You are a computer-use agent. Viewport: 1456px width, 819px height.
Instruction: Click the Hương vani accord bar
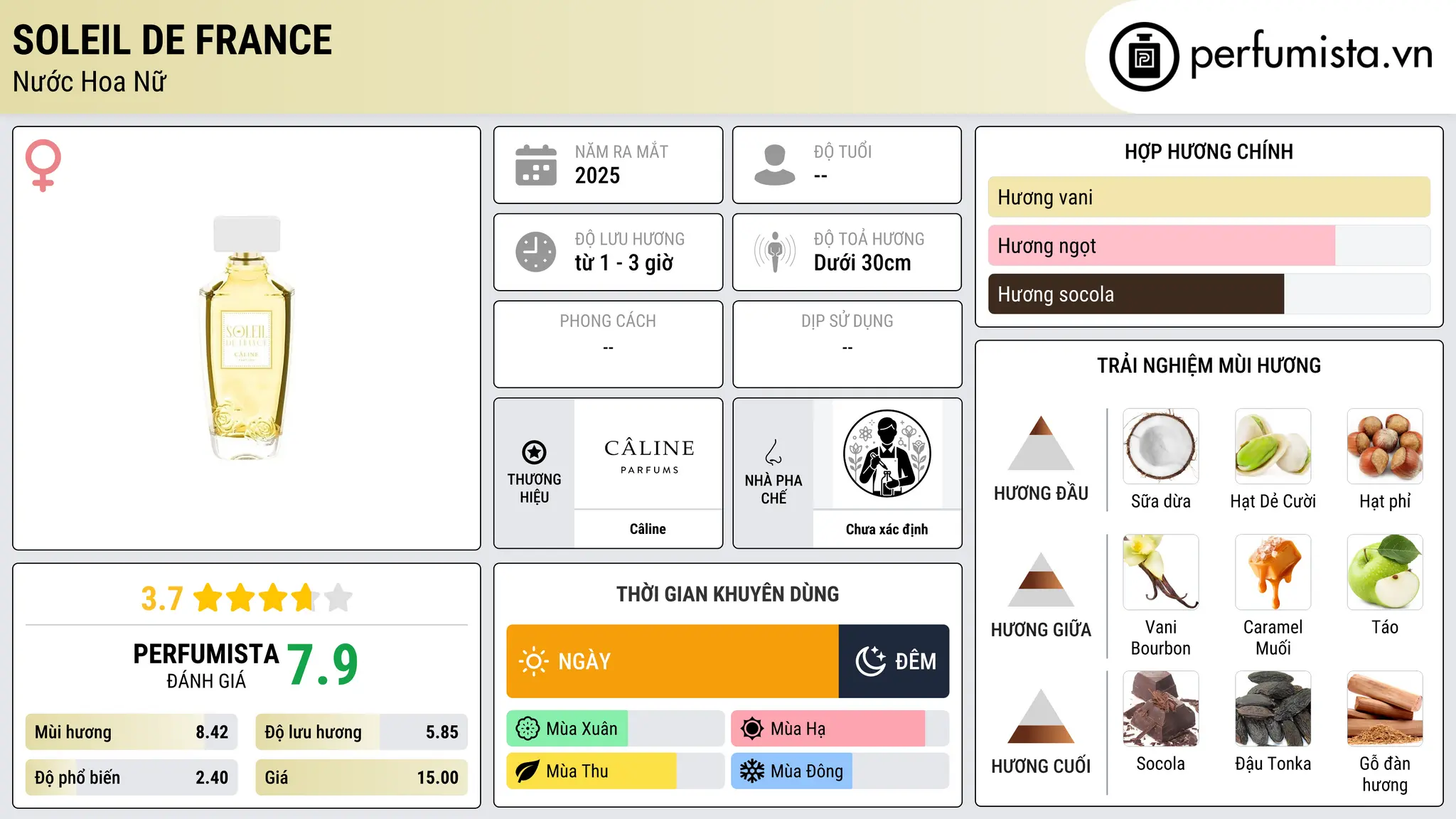click(1209, 197)
